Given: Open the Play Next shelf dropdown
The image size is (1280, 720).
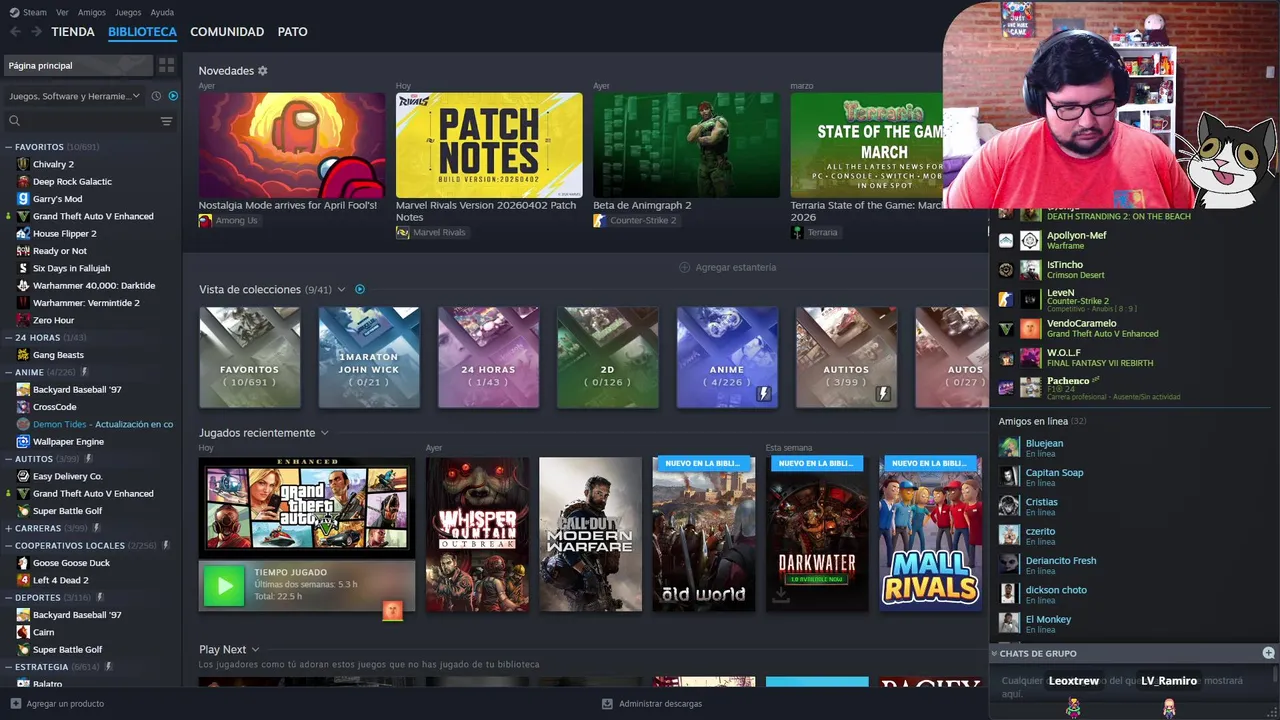Looking at the screenshot, I should point(255,650).
